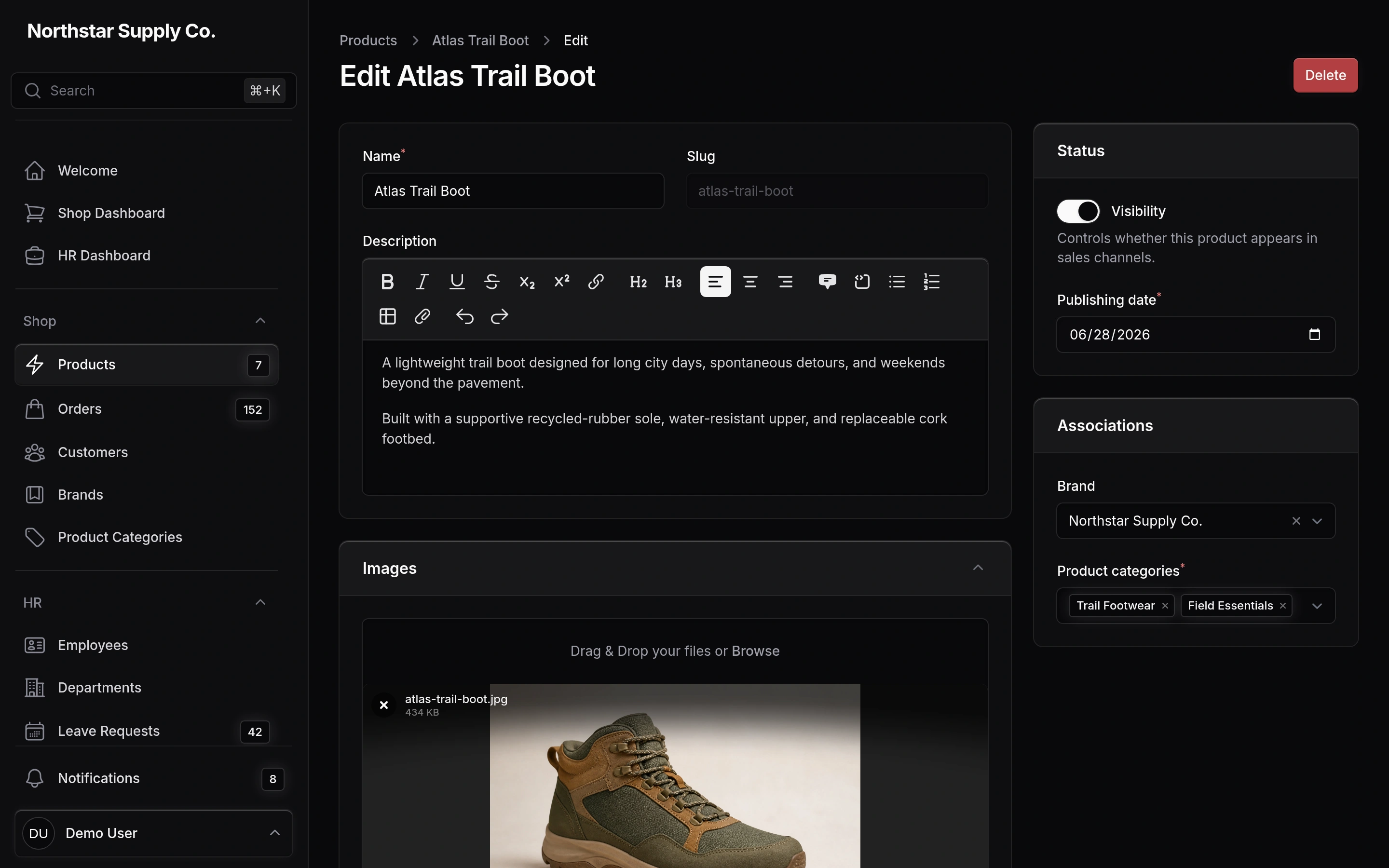Insert a table into the description
Screen dimensions: 1389x868
pos(387,316)
